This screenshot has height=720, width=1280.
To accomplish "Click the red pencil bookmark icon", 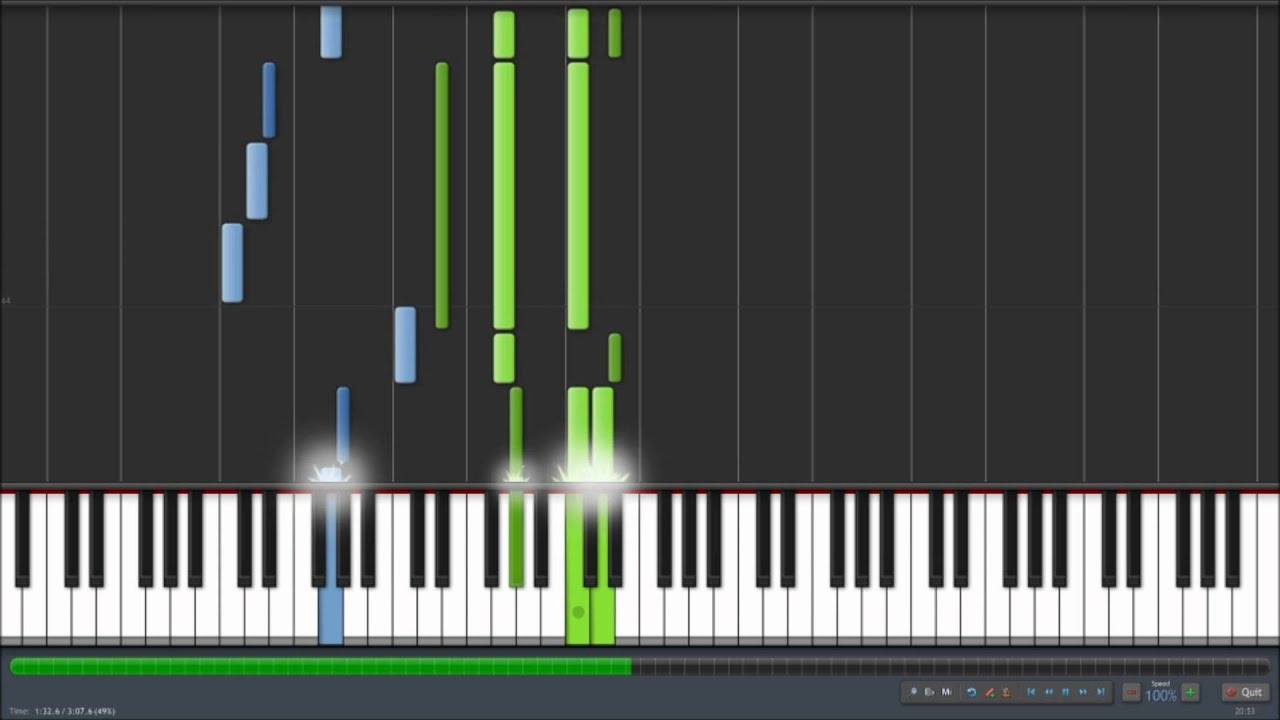I will point(989,692).
